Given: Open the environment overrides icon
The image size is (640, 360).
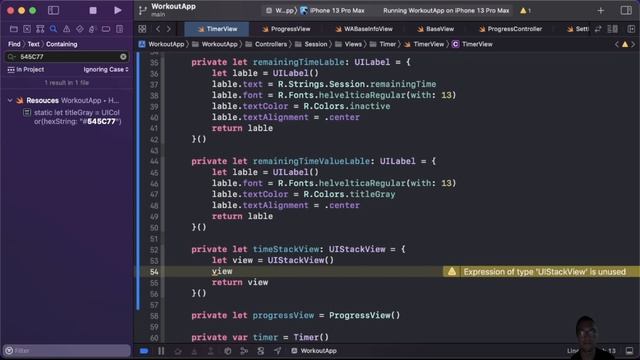Looking at the screenshot, I should (x=260, y=351).
